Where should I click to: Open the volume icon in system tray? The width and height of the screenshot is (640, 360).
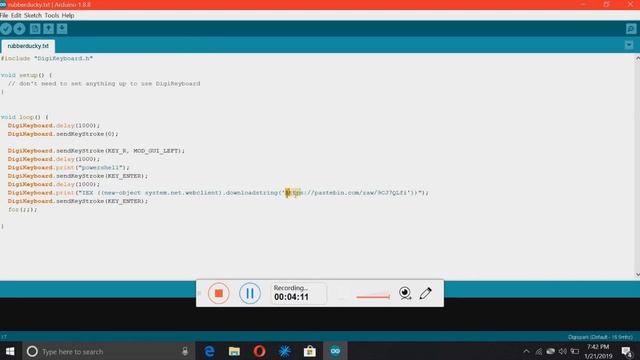563,351
